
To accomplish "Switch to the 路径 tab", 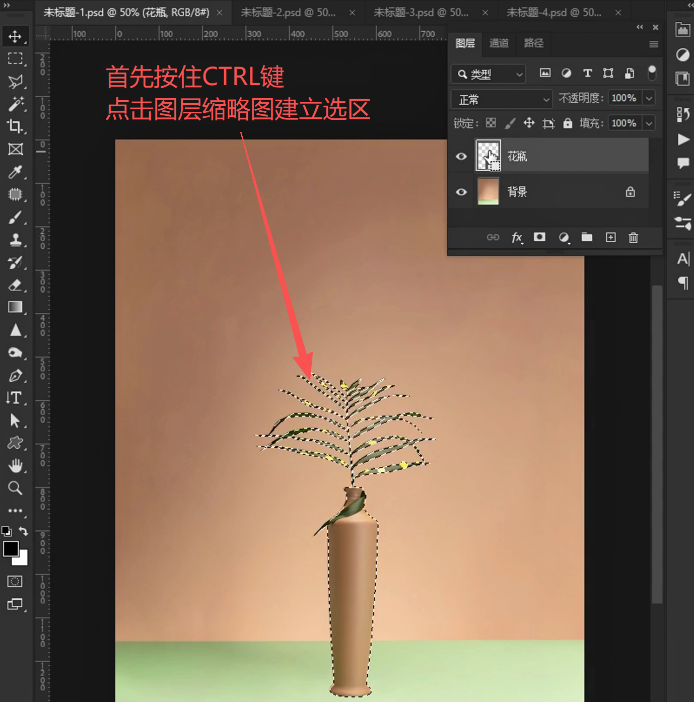I will pyautogui.click(x=534, y=43).
